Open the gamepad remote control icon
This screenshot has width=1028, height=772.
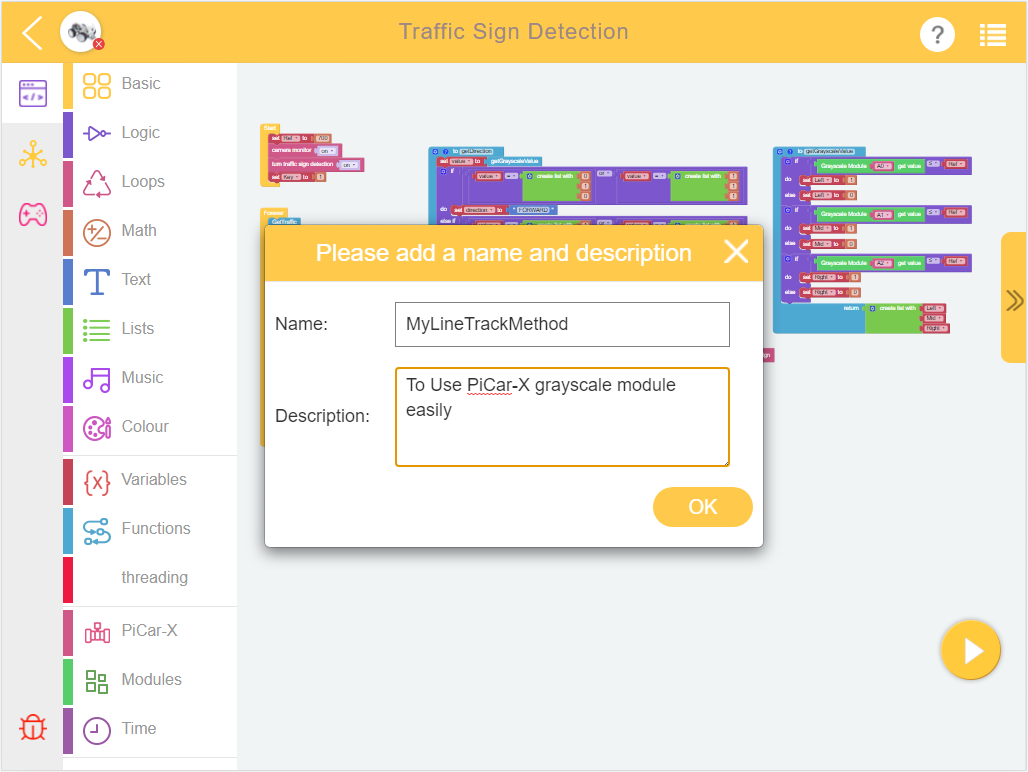pos(33,214)
